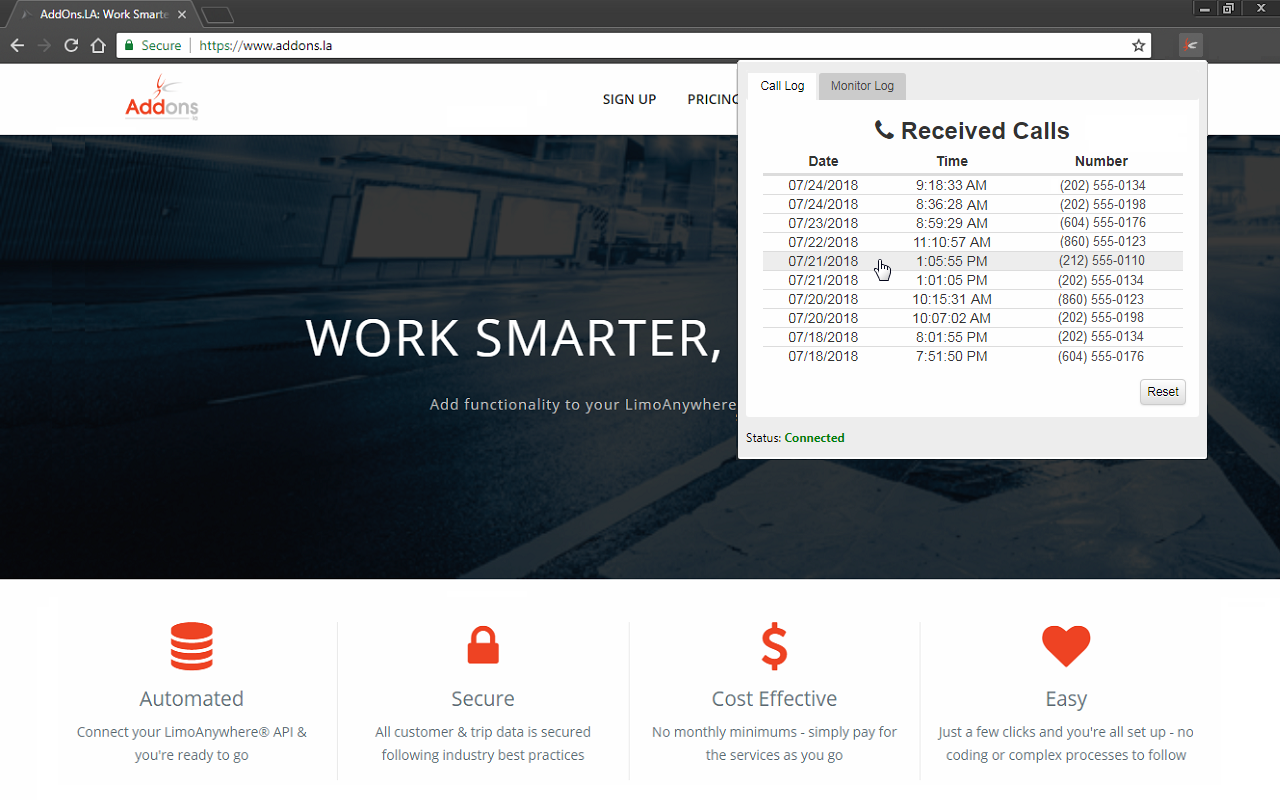Screen dimensions: 1280x800
Task: Click the Easy heart icon
Action: coord(1066,646)
